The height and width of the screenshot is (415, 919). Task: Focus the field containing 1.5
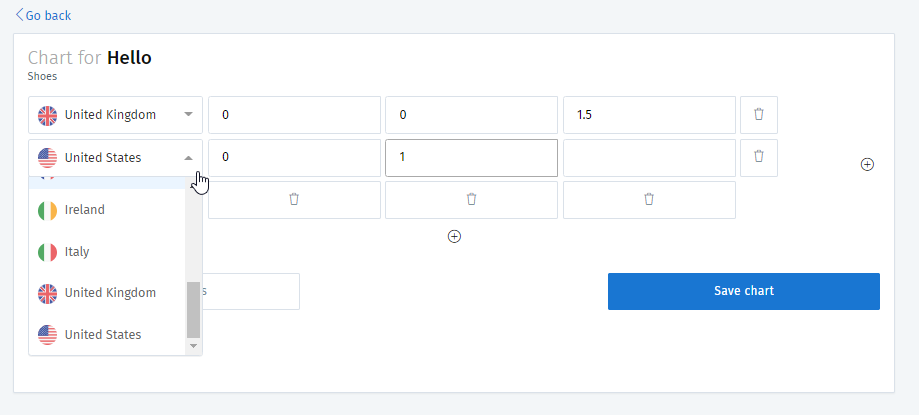[649, 115]
